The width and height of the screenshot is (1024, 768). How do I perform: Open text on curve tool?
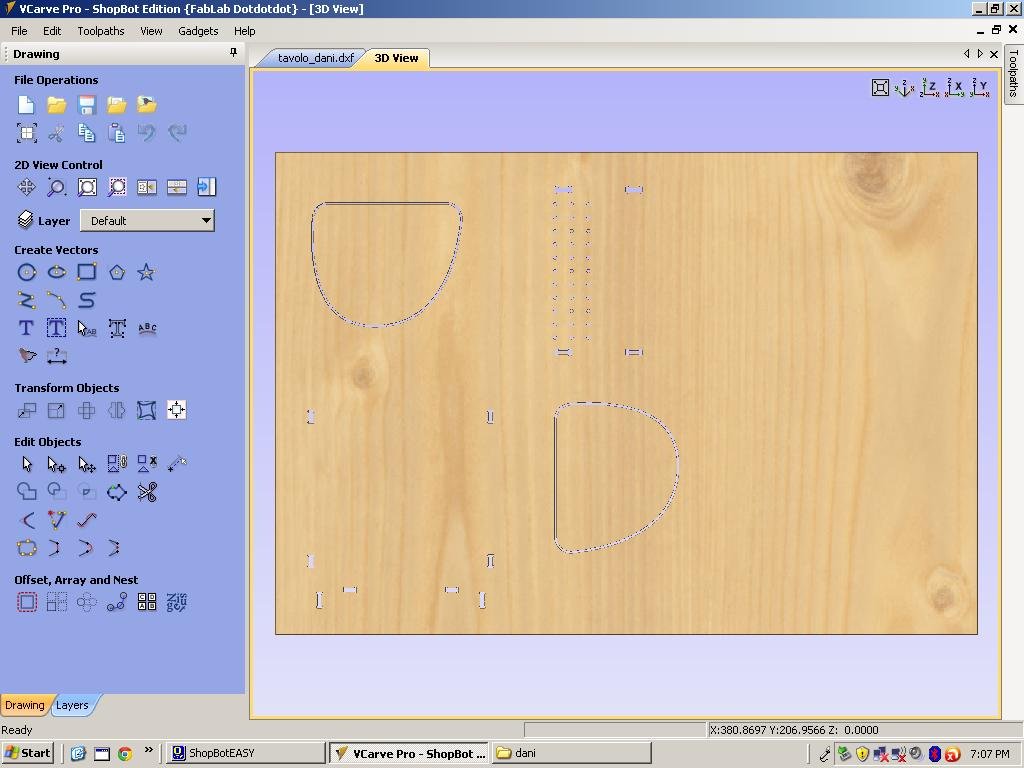146,328
